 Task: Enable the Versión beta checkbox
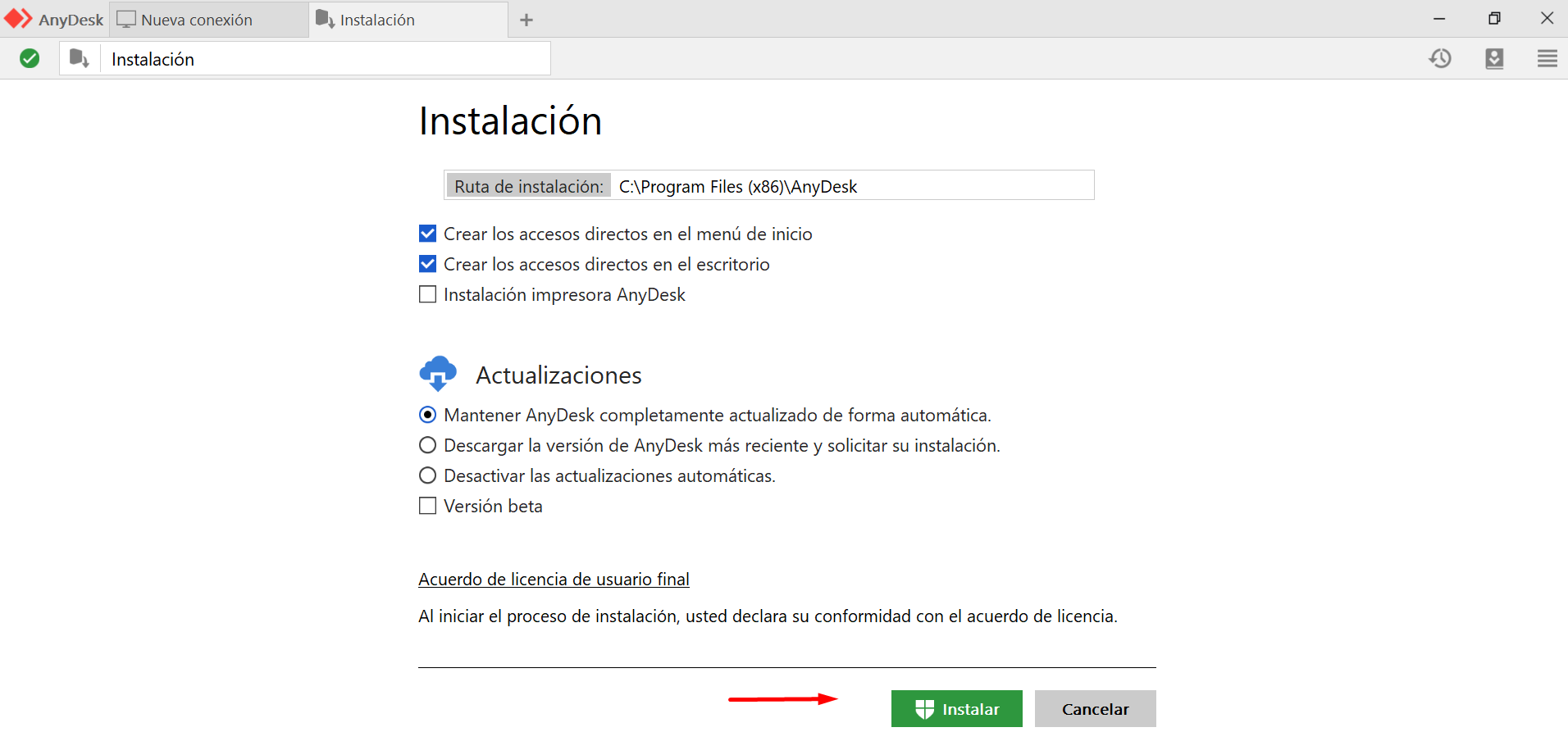427,506
